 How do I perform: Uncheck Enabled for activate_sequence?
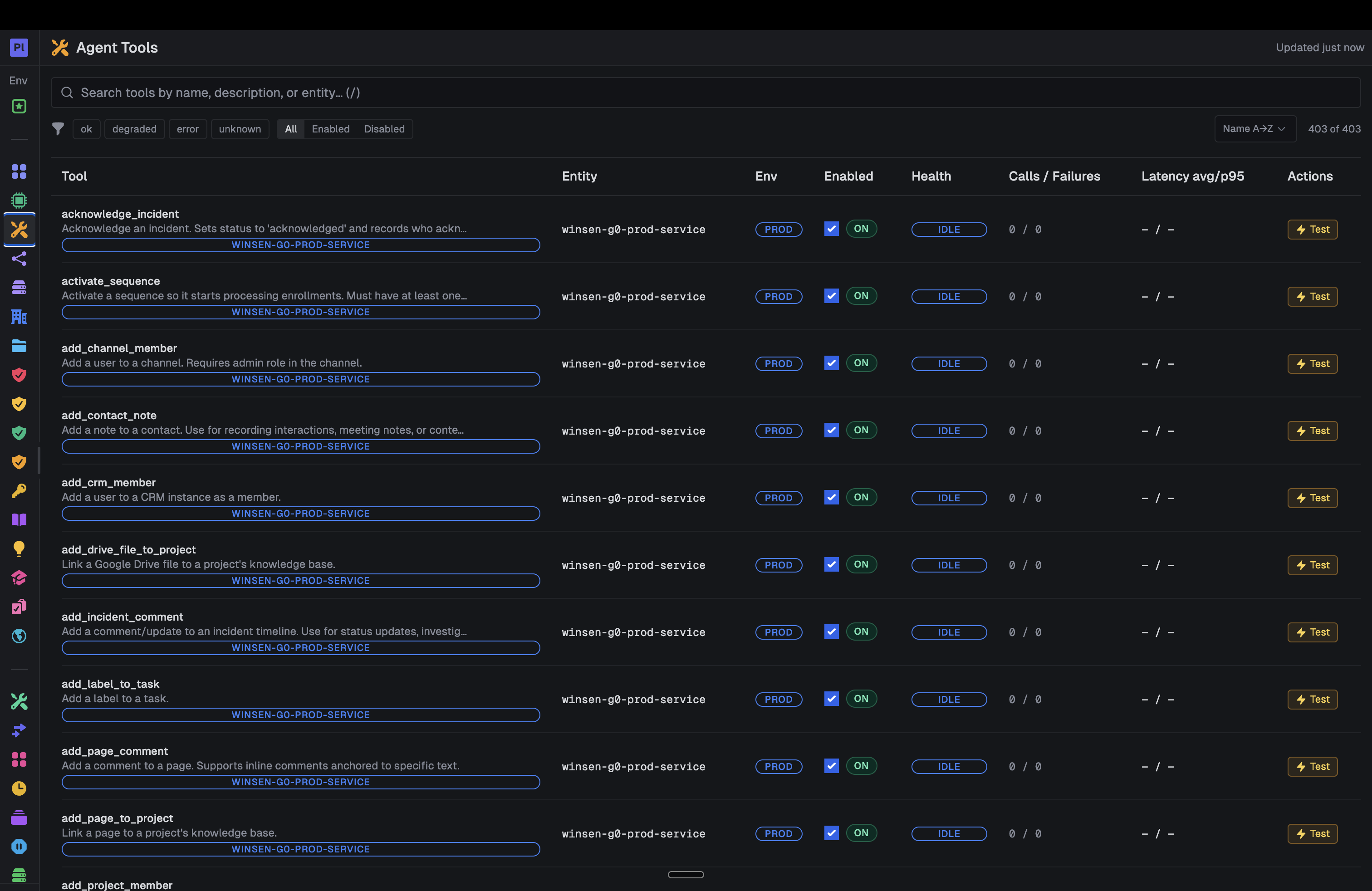coord(831,296)
